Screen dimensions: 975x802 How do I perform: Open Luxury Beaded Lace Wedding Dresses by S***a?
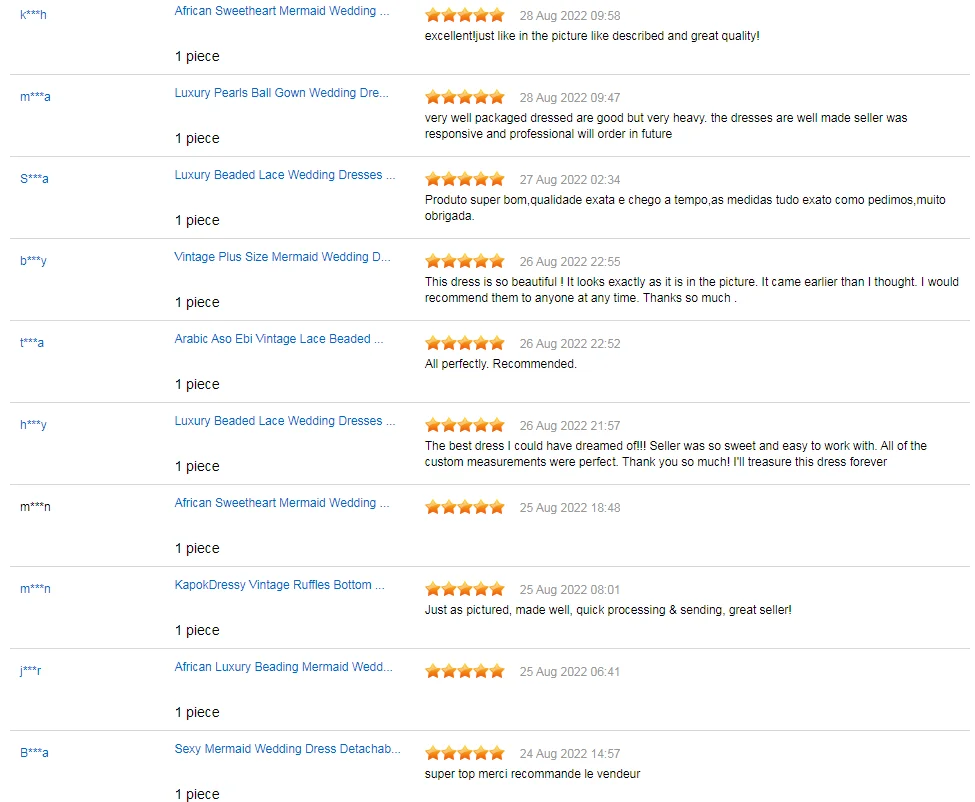(285, 175)
